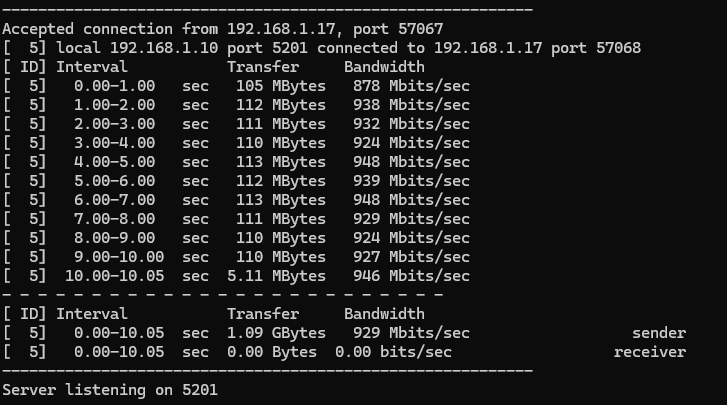Click the 4.00-5.00 interval entry
The width and height of the screenshot is (727, 405).
pos(114,162)
